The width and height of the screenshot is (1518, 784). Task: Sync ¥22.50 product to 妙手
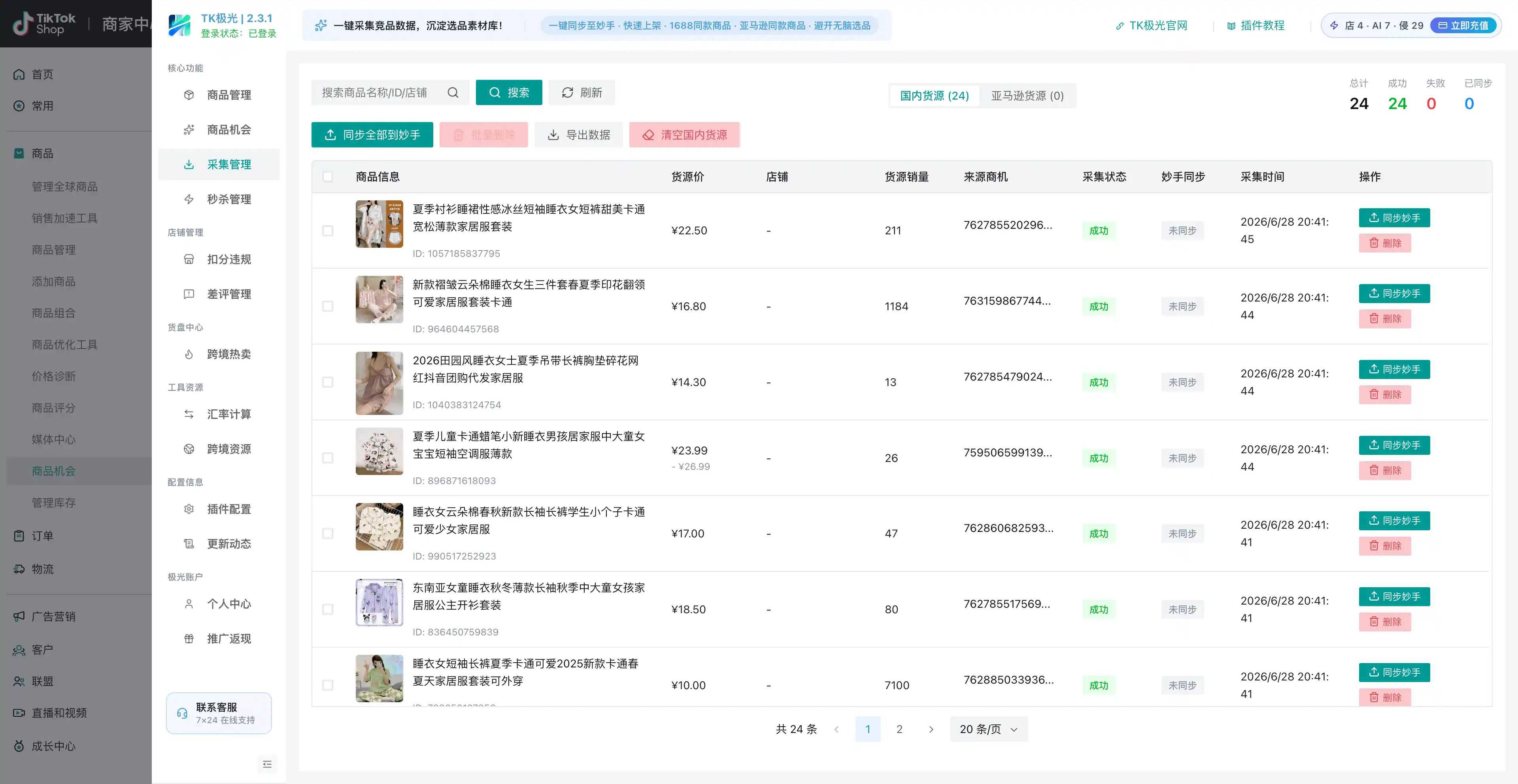tap(1394, 218)
